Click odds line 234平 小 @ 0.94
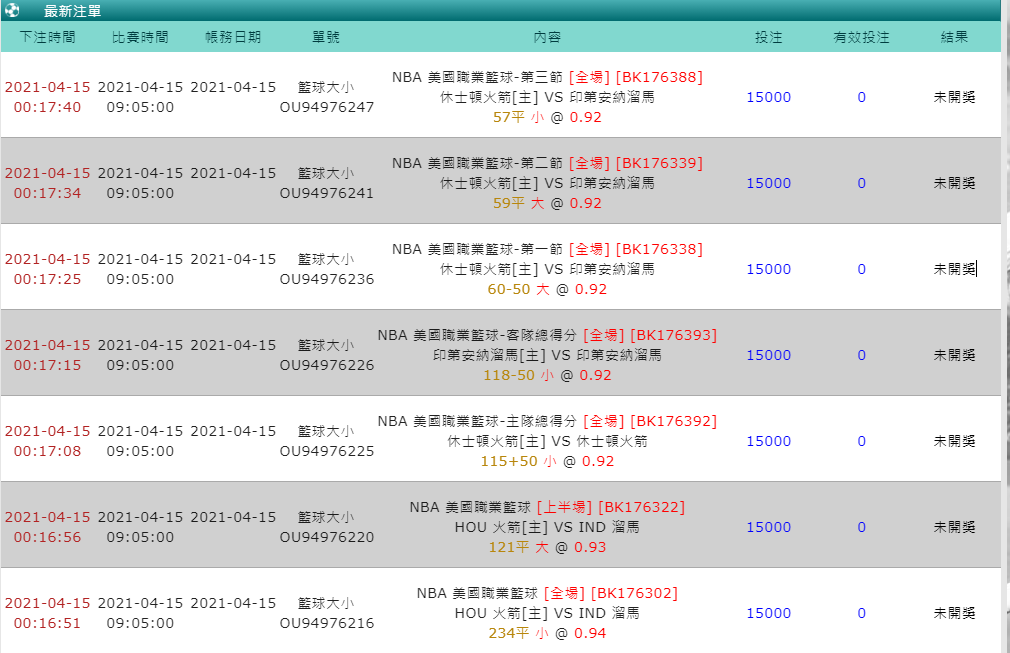The width and height of the screenshot is (1010, 653). (x=547, y=633)
